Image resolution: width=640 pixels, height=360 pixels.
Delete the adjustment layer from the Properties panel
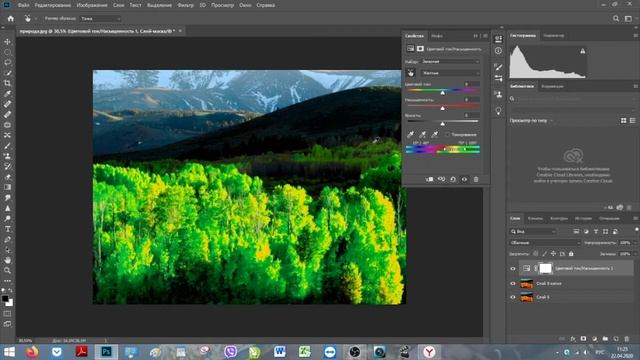[x=476, y=179]
